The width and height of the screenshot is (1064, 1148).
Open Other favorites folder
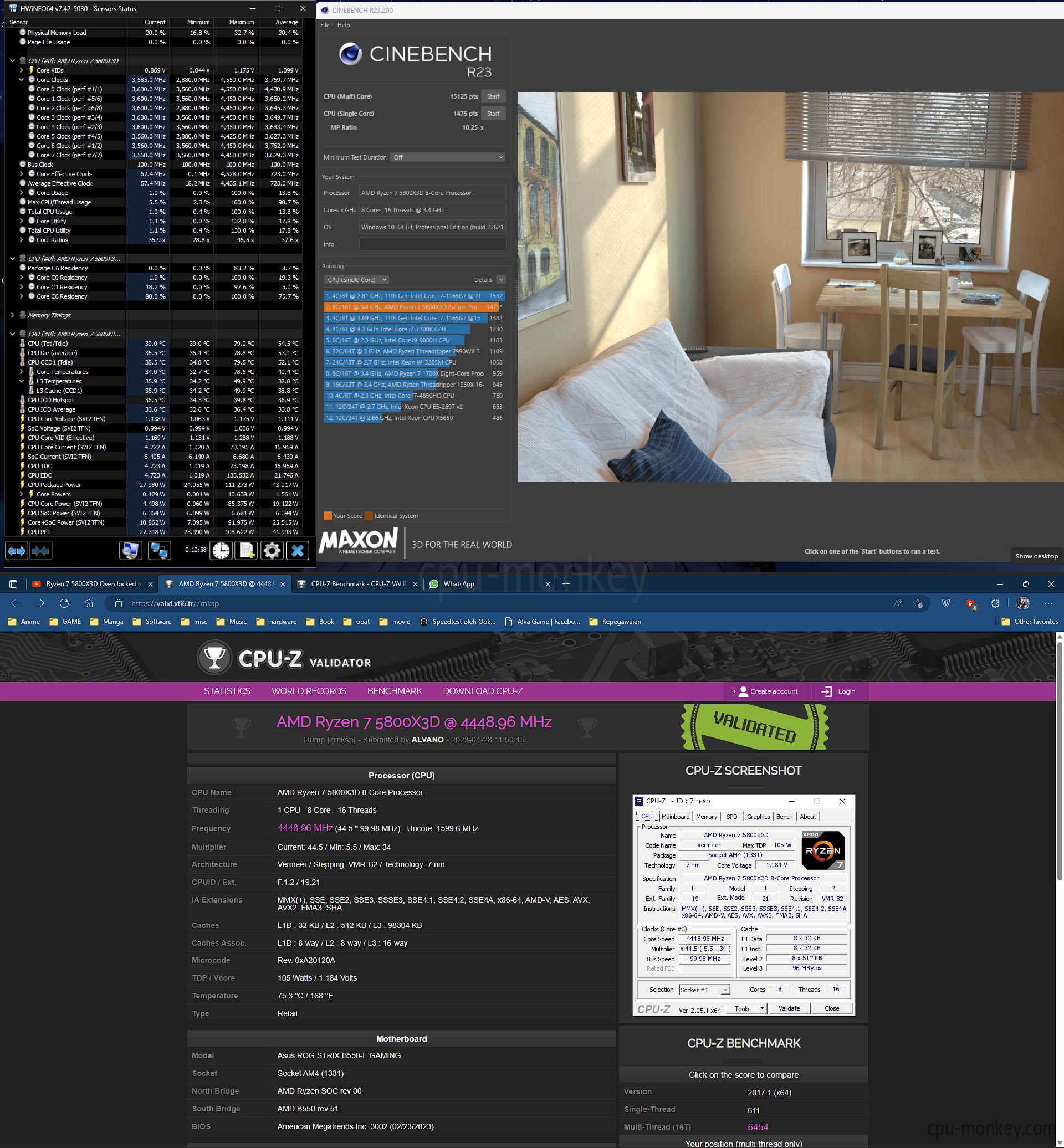pyautogui.click(x=1030, y=621)
